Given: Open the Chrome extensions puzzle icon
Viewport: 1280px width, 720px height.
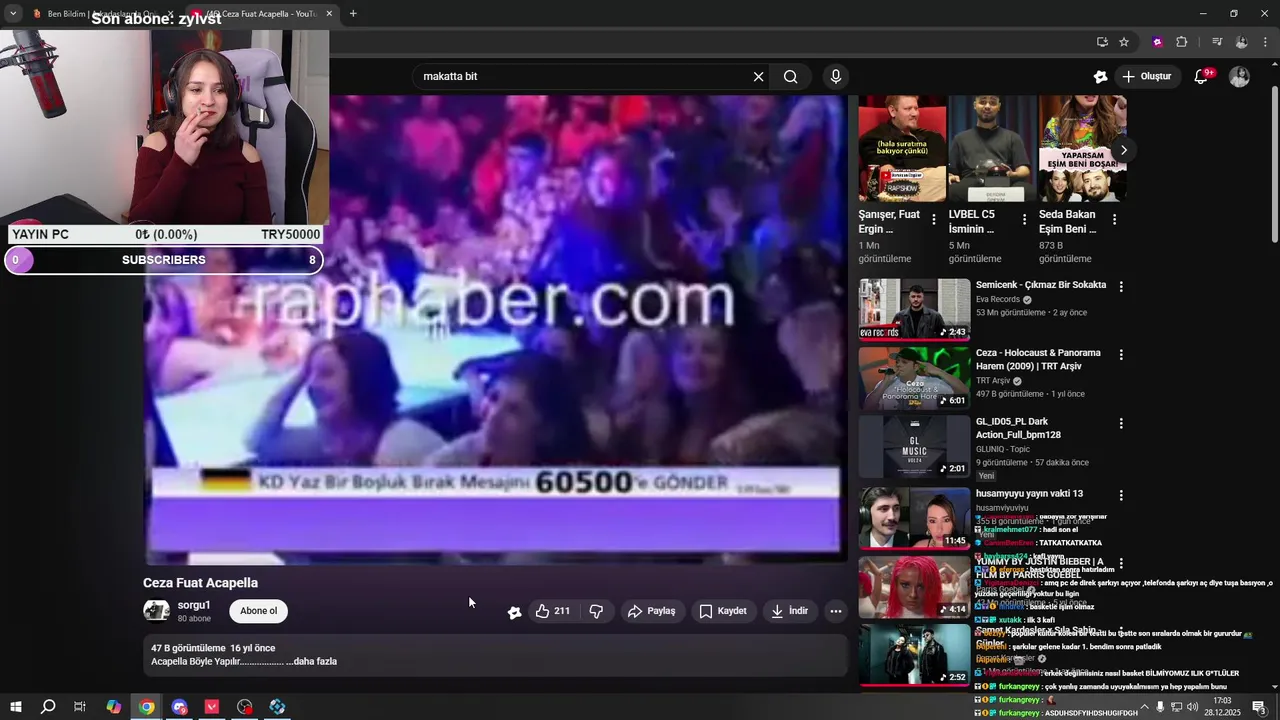Looking at the screenshot, I should 1181,42.
